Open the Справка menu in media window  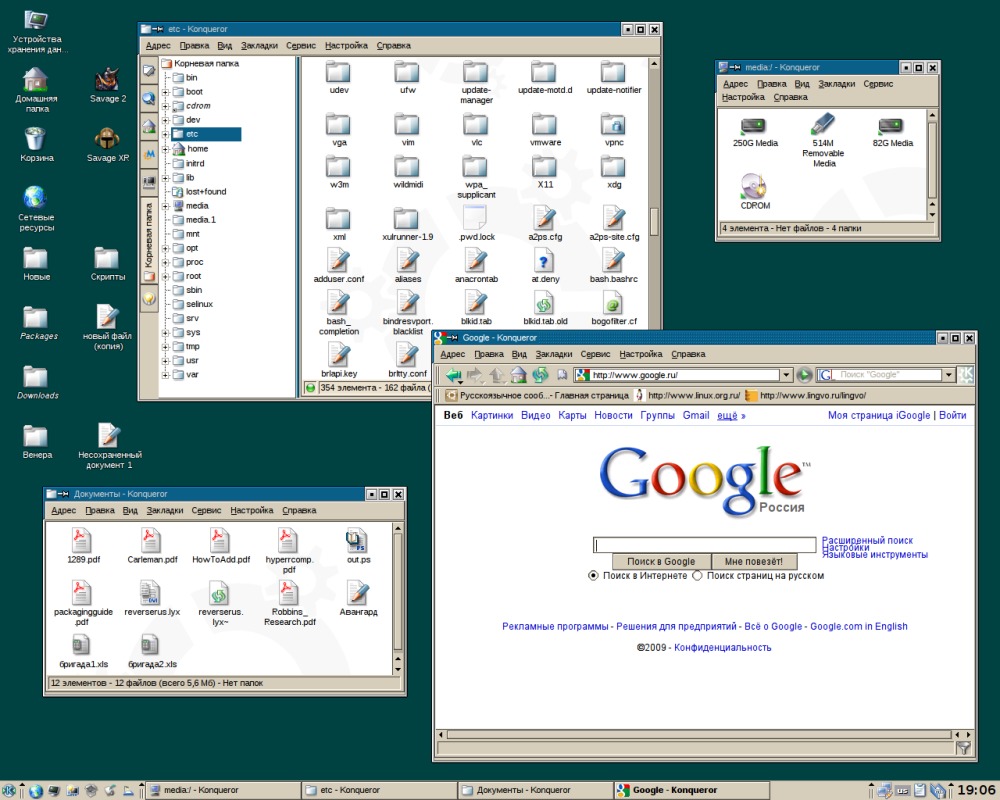pos(790,97)
